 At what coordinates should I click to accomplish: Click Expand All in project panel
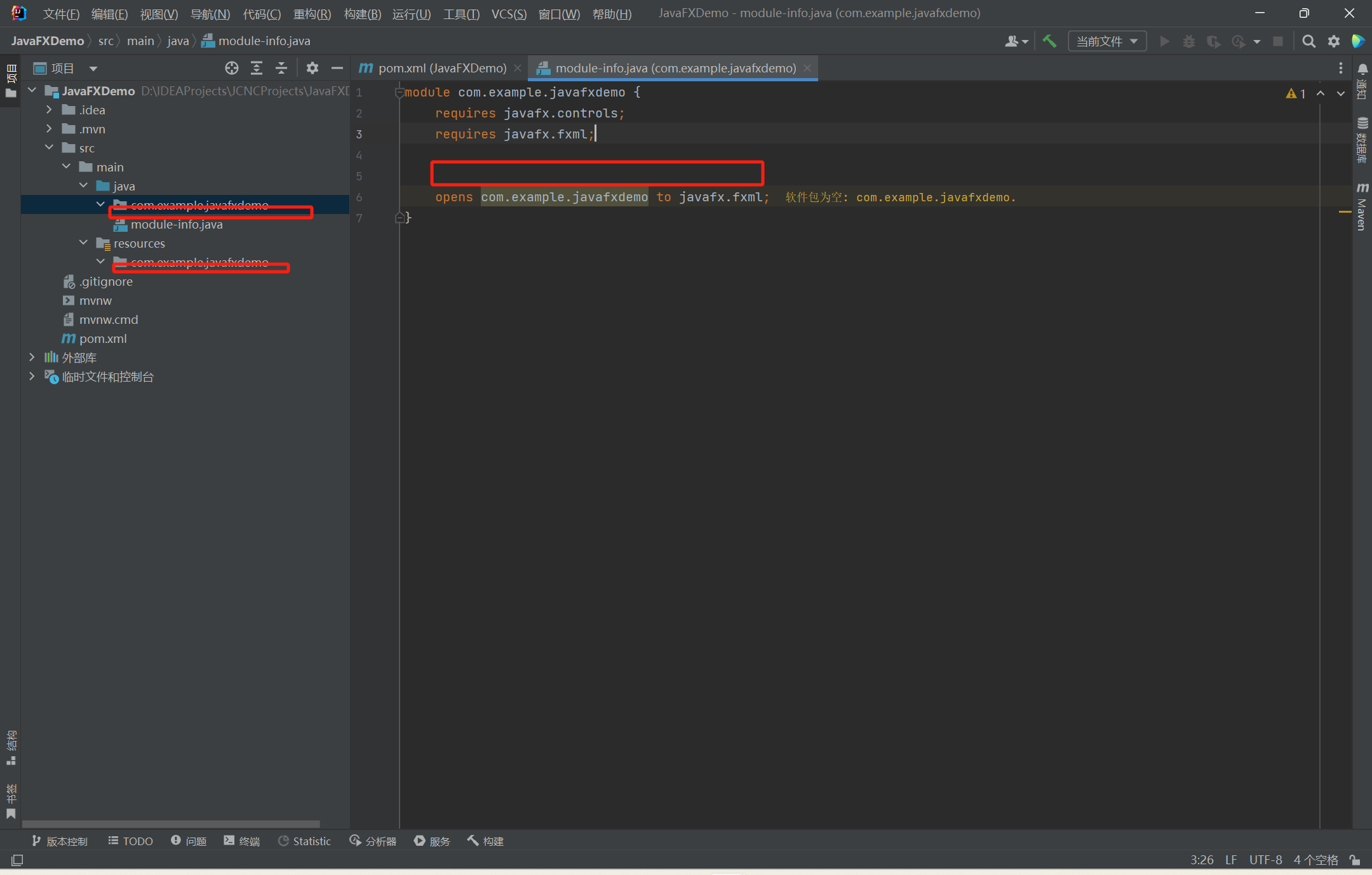(257, 68)
